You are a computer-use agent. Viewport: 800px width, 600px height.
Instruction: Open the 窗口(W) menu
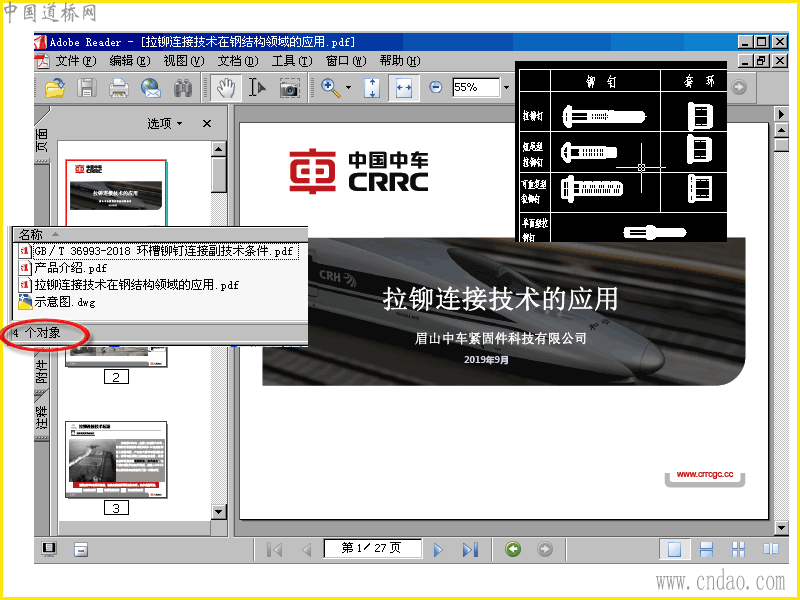click(346, 61)
